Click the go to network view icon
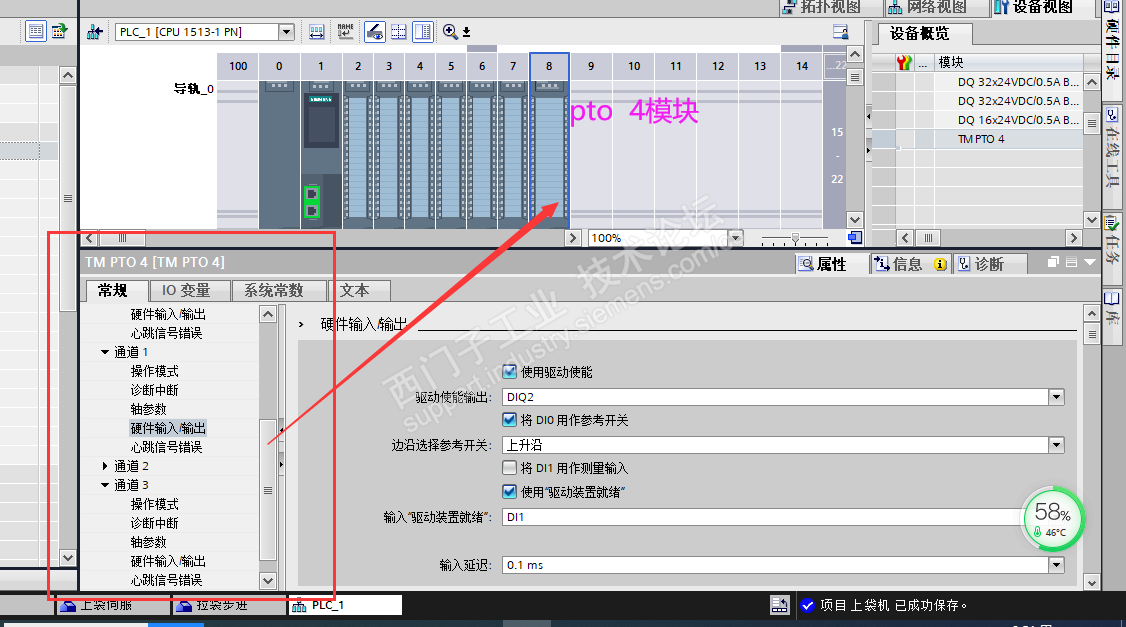Image resolution: width=1126 pixels, height=627 pixels. click(94, 32)
